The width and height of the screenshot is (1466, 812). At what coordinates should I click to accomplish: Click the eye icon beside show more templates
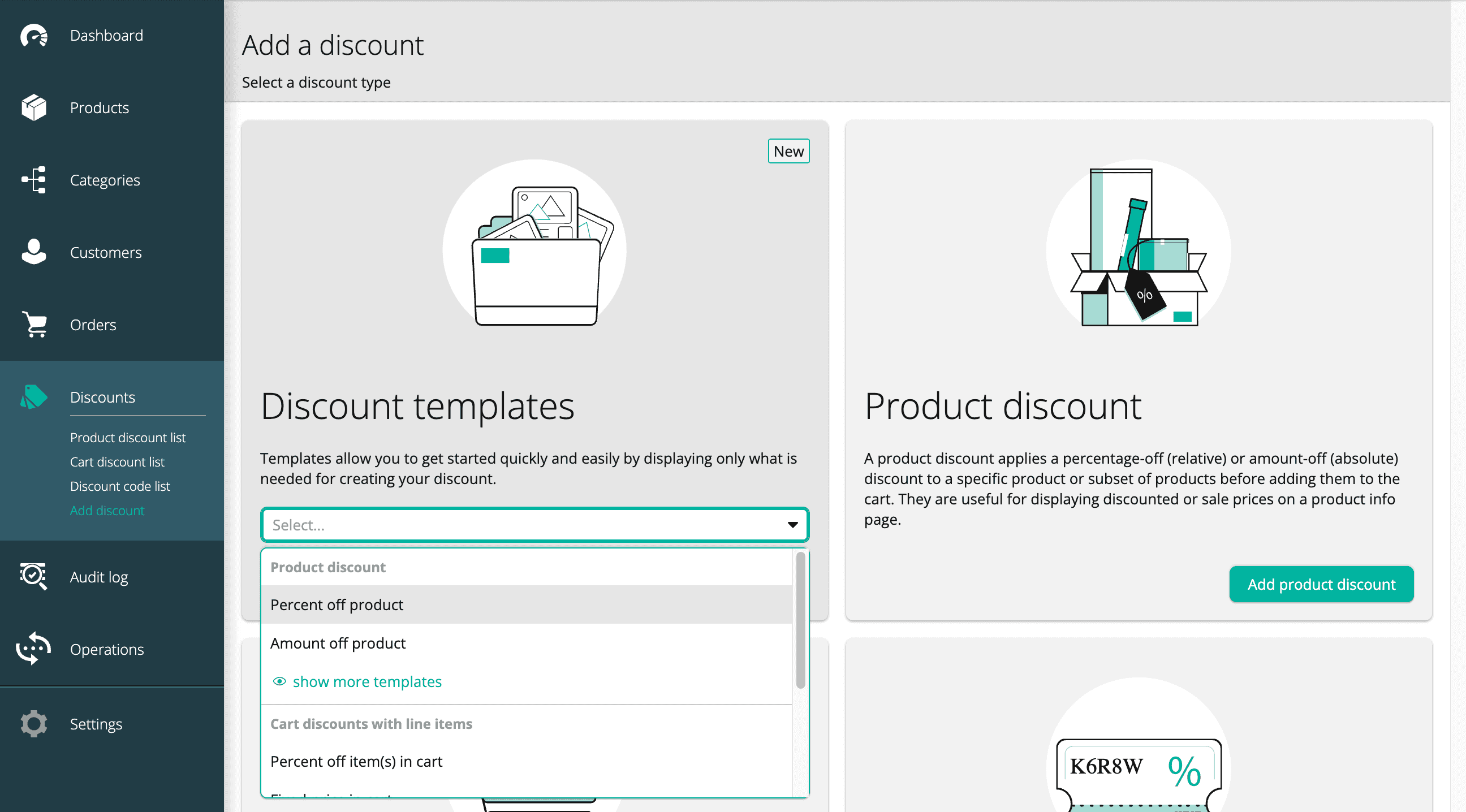pyautogui.click(x=279, y=681)
